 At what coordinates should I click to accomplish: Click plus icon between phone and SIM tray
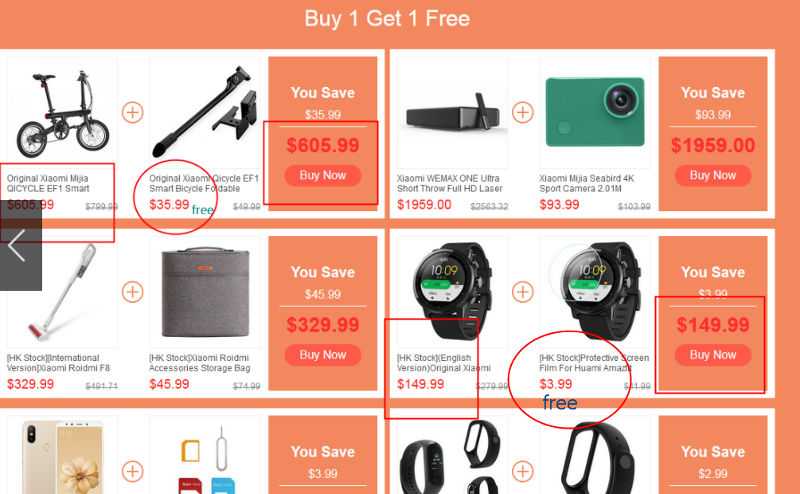(x=133, y=472)
